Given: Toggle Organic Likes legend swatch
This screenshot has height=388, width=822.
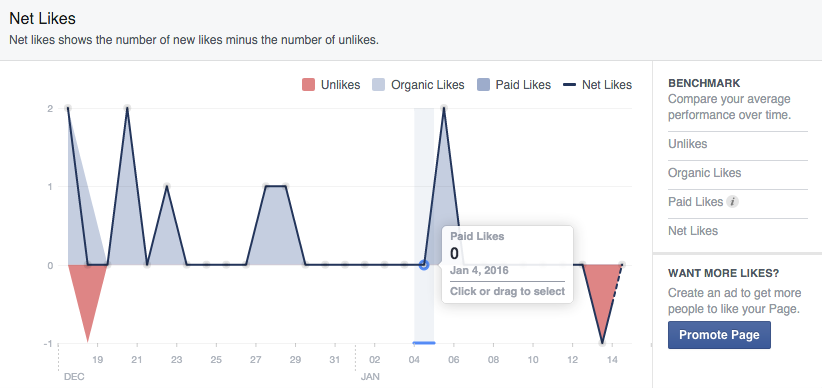Looking at the screenshot, I should pos(378,85).
